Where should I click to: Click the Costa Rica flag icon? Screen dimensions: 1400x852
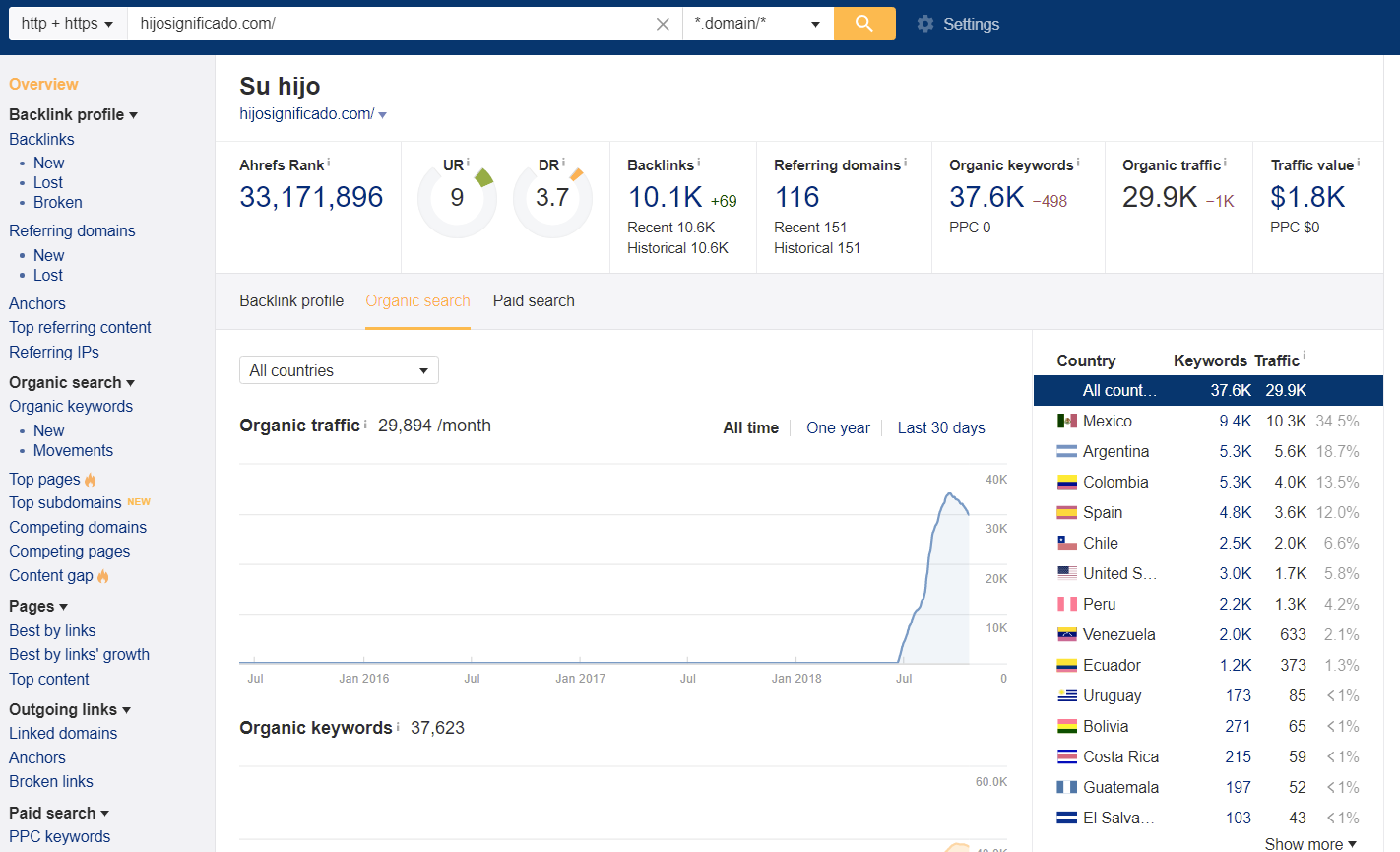click(x=1066, y=756)
